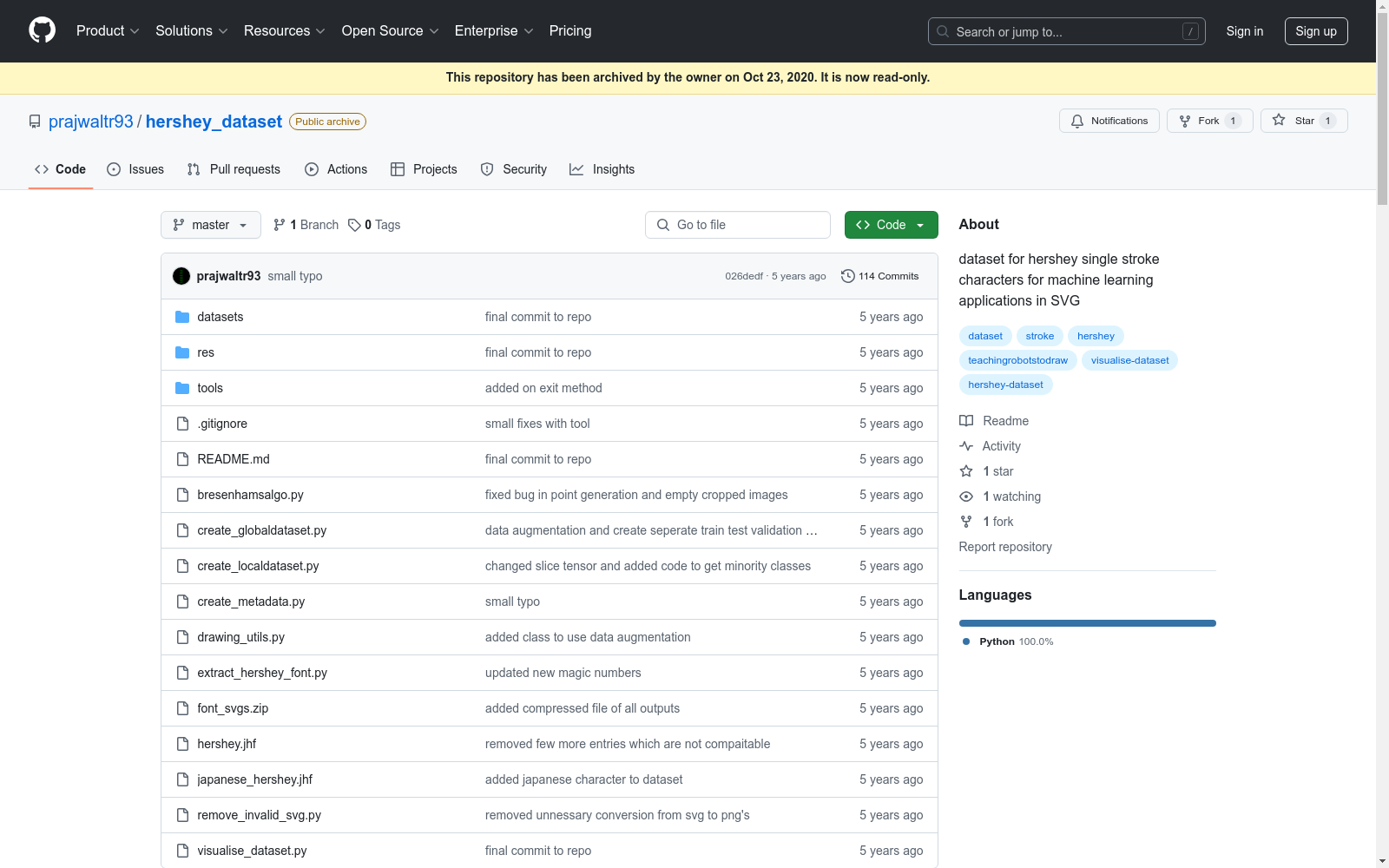Click the tools folder icon

[182, 388]
